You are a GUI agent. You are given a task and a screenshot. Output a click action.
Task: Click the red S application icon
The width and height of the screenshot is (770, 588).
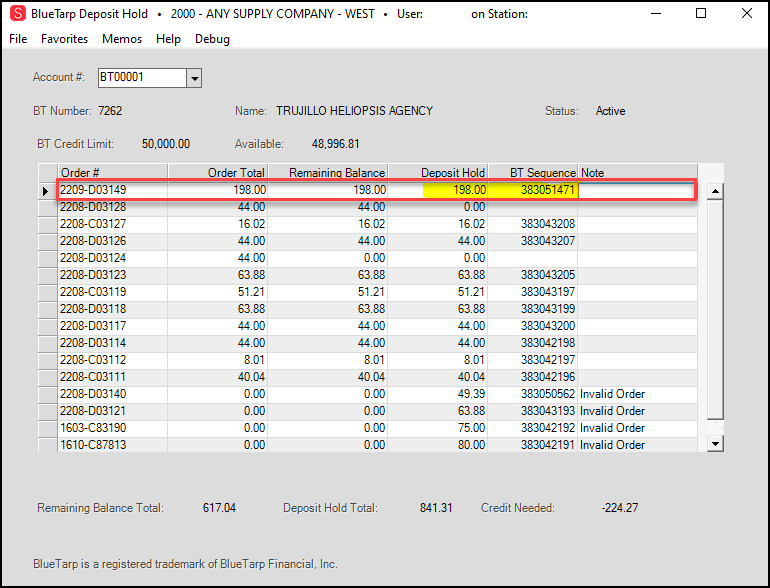click(x=18, y=13)
